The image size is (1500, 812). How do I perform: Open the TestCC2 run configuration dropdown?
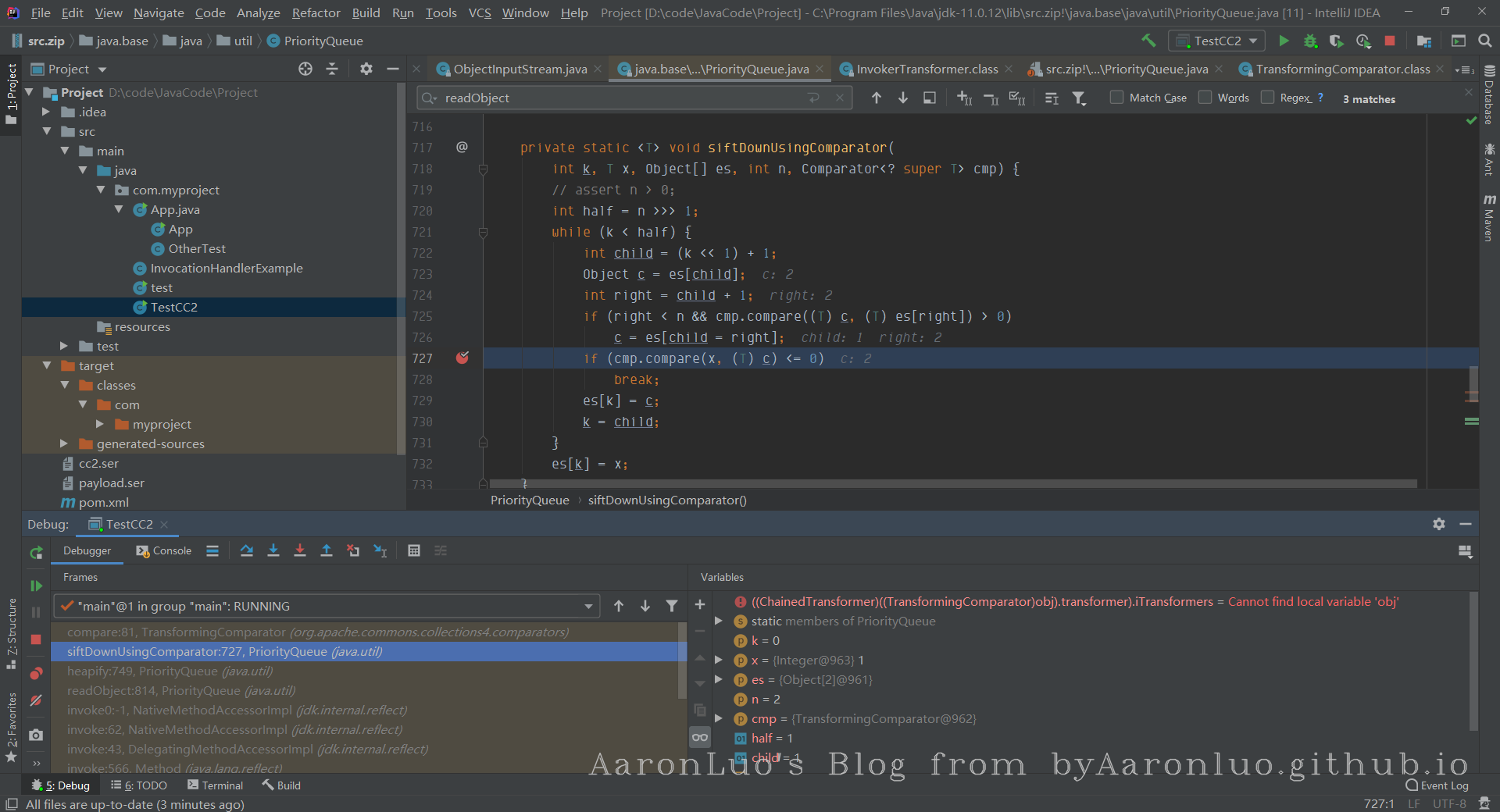click(1217, 41)
